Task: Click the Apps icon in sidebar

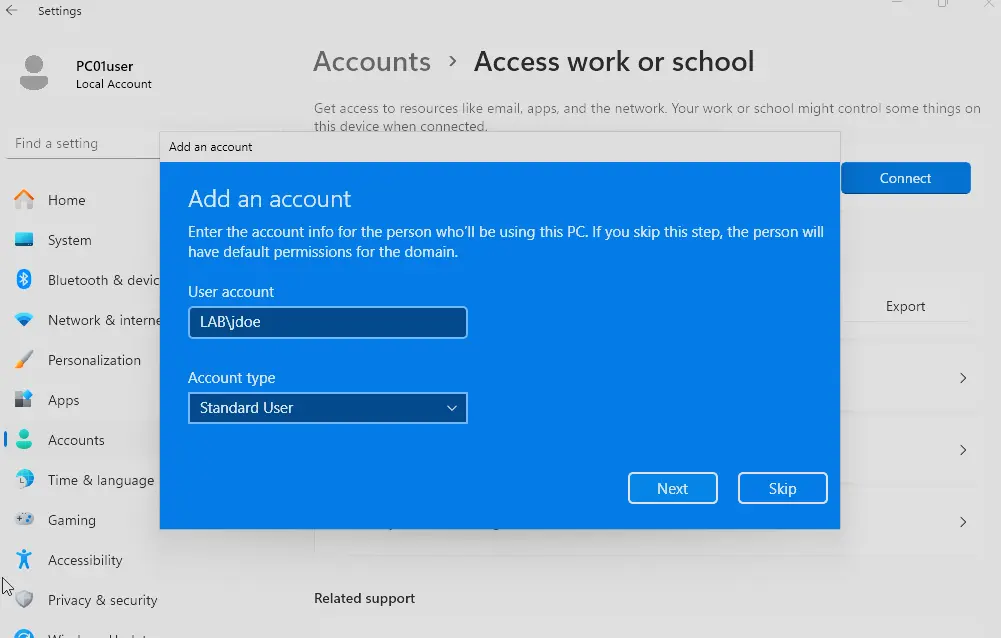Action: click(24, 399)
